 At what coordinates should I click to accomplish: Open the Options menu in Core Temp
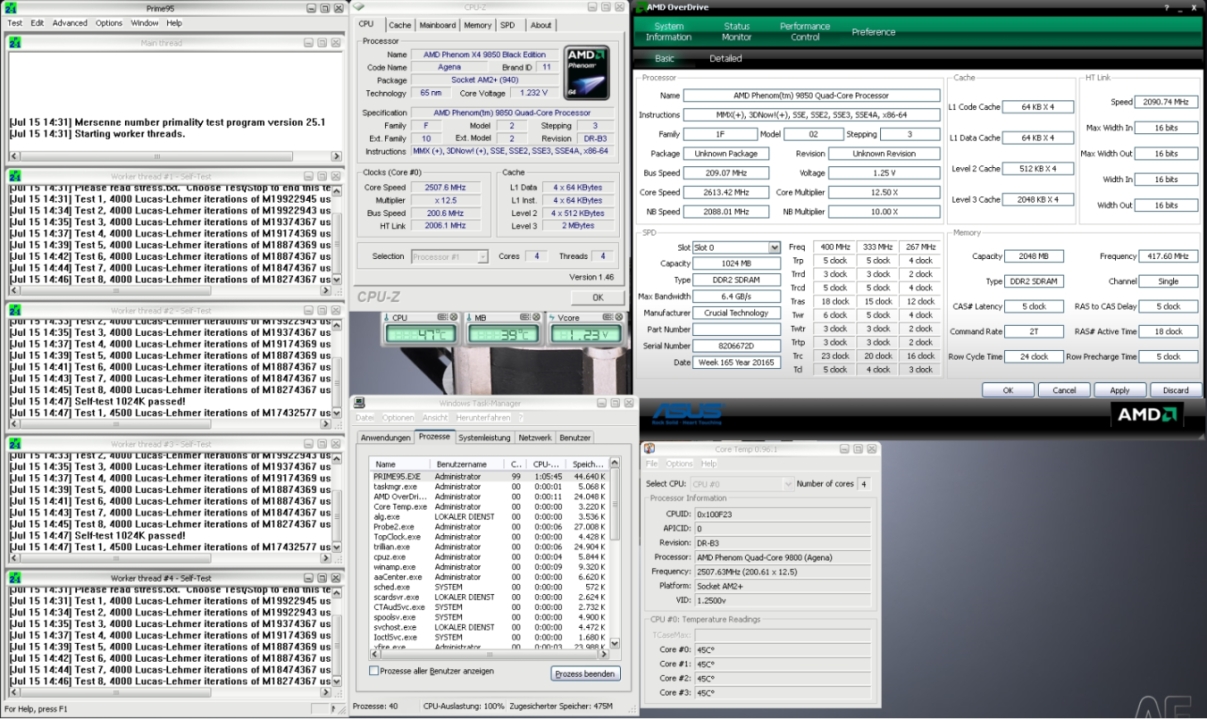679,464
